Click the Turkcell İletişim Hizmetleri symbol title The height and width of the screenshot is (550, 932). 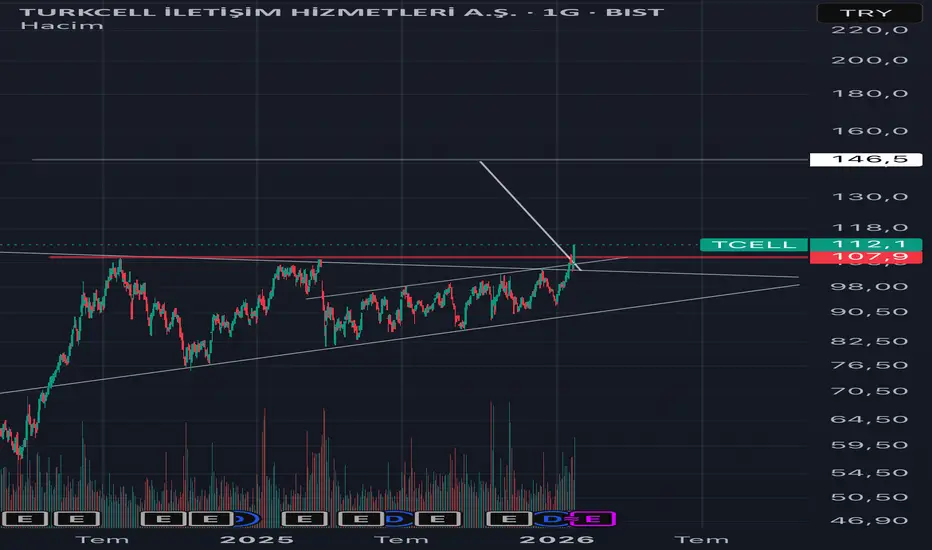[342, 11]
